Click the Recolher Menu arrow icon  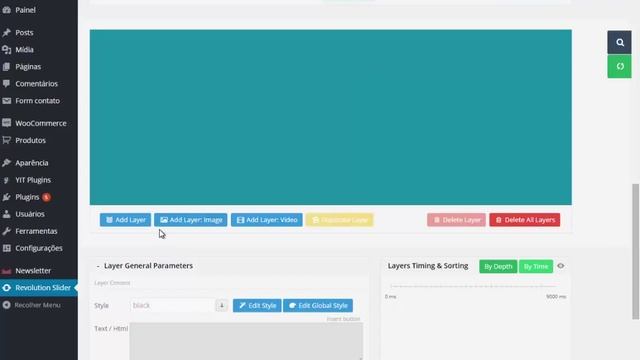7,305
